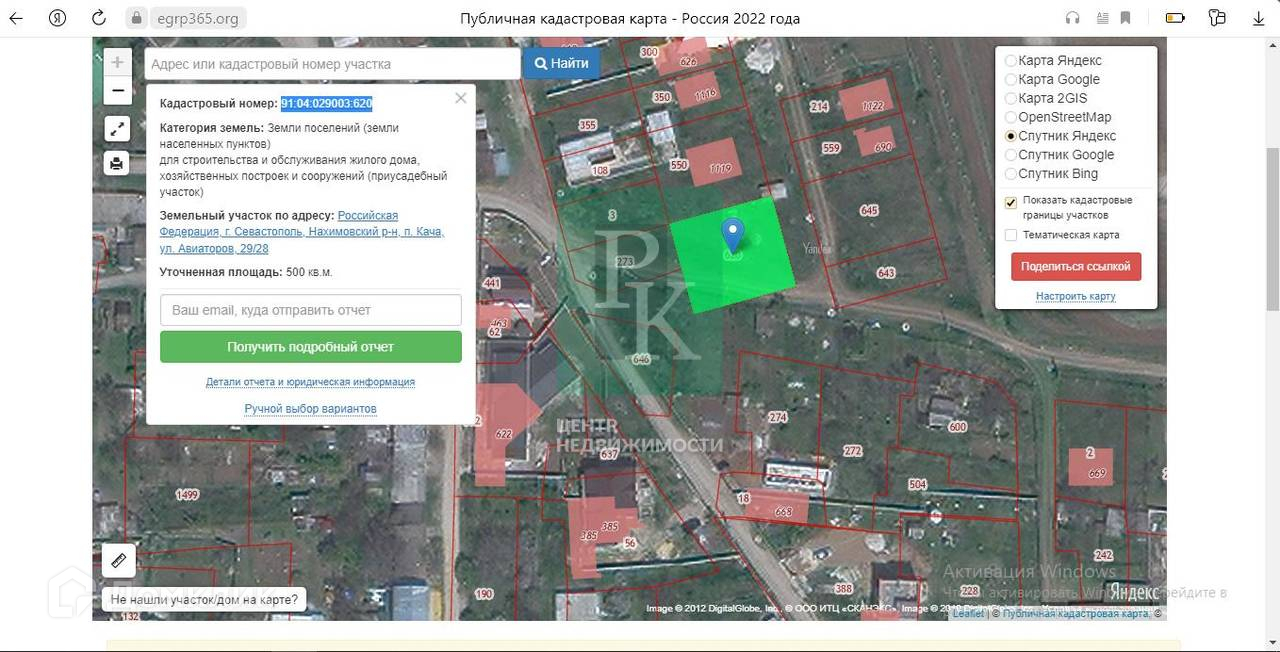This screenshot has height=652, width=1280.
Task: Click the email input field for report
Action: pyautogui.click(x=310, y=310)
